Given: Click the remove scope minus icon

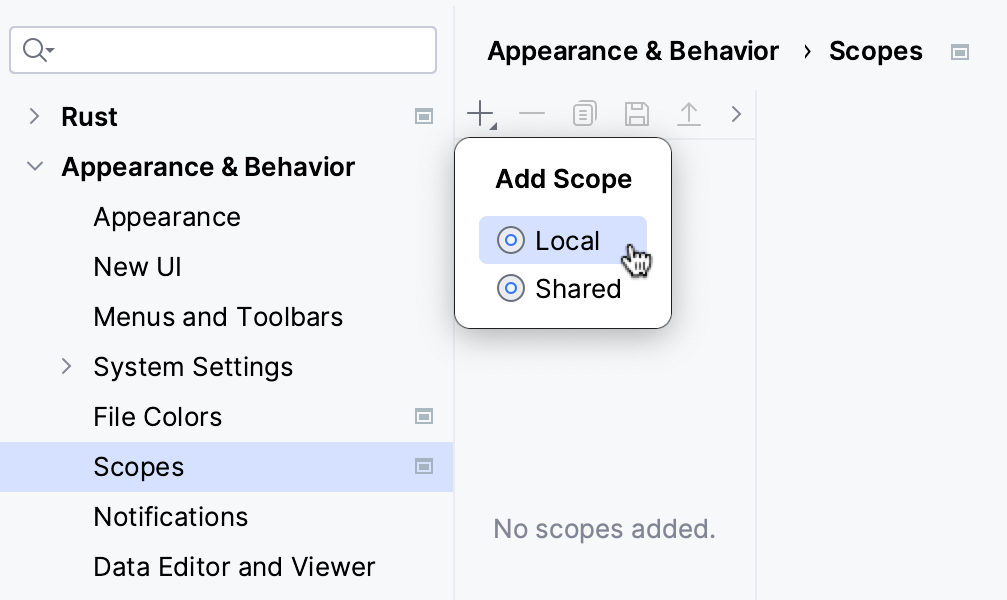Looking at the screenshot, I should (532, 113).
